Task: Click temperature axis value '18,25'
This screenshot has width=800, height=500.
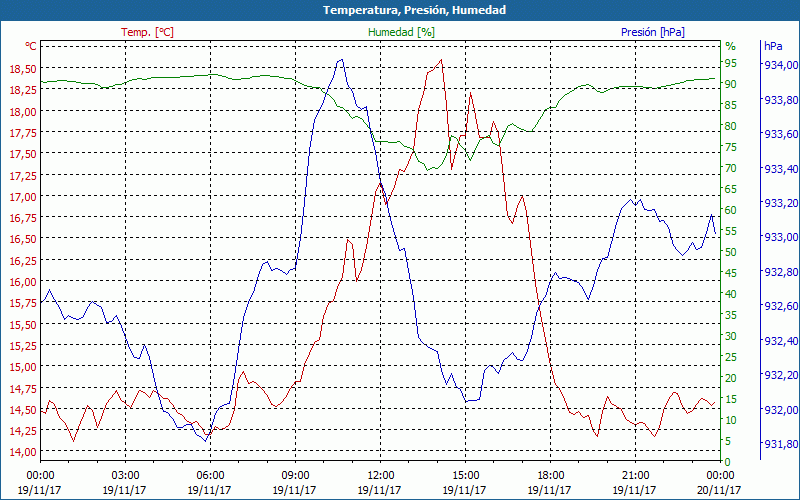Action: coord(22,90)
